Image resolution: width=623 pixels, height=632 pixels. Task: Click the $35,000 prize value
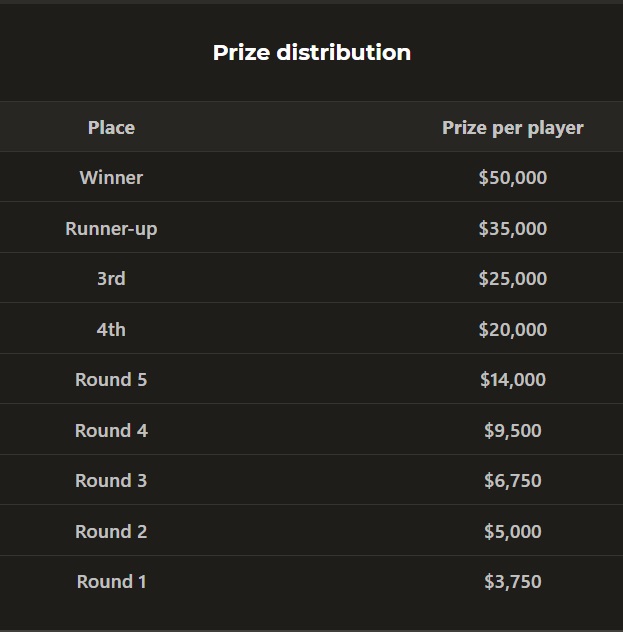tap(513, 229)
